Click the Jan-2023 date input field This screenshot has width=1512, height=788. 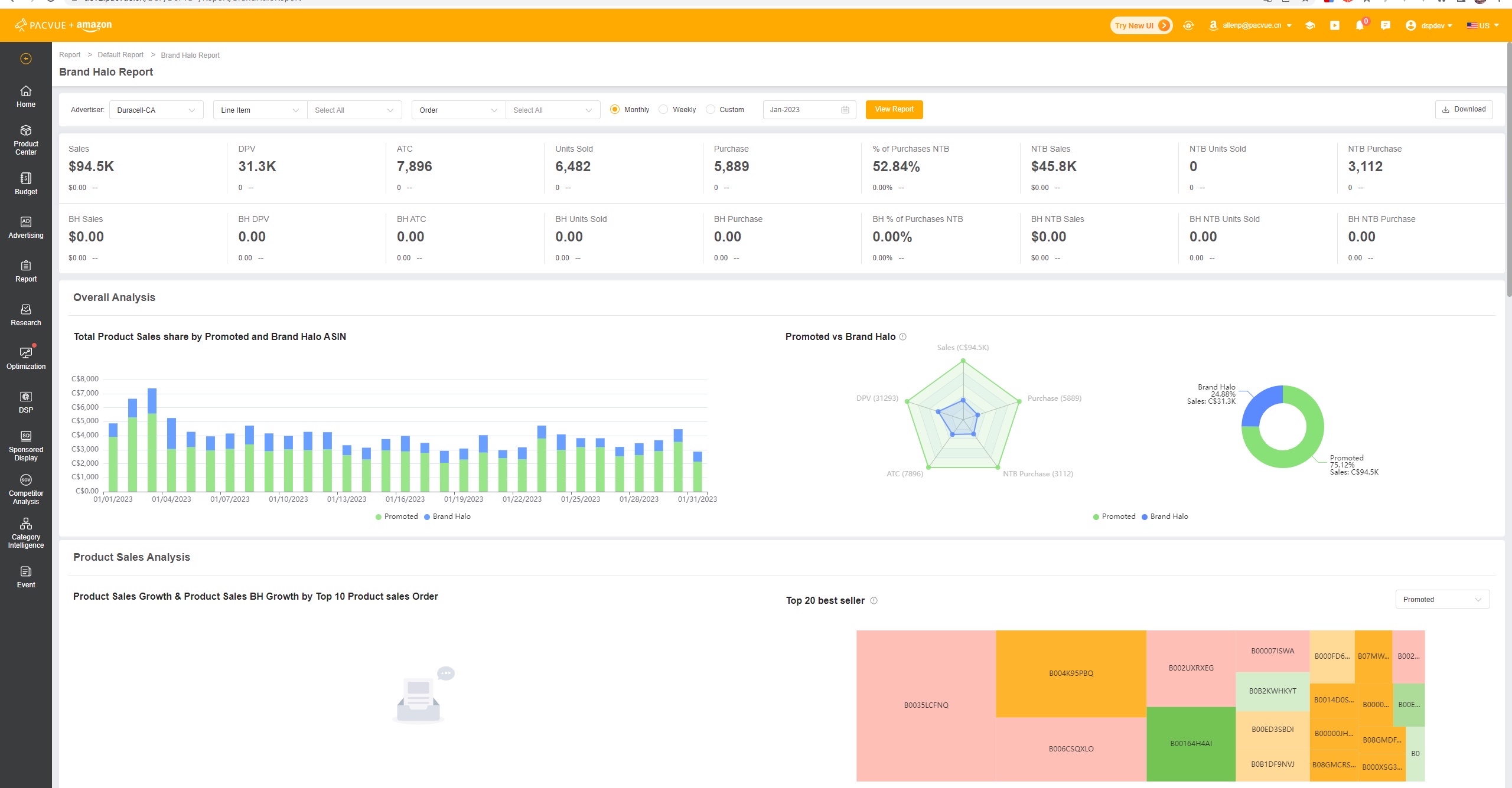point(809,110)
